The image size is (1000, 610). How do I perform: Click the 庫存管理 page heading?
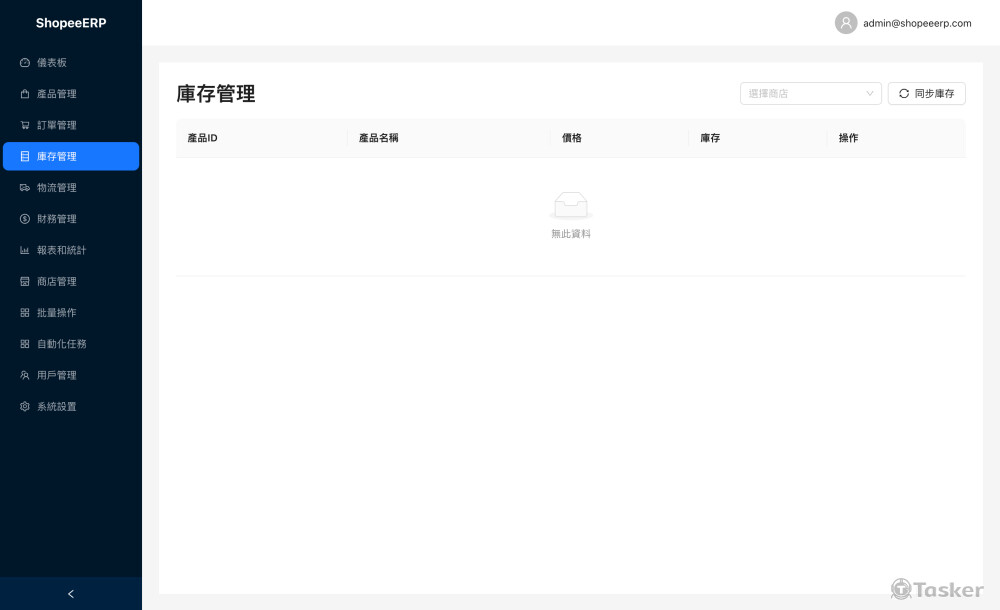(216, 94)
